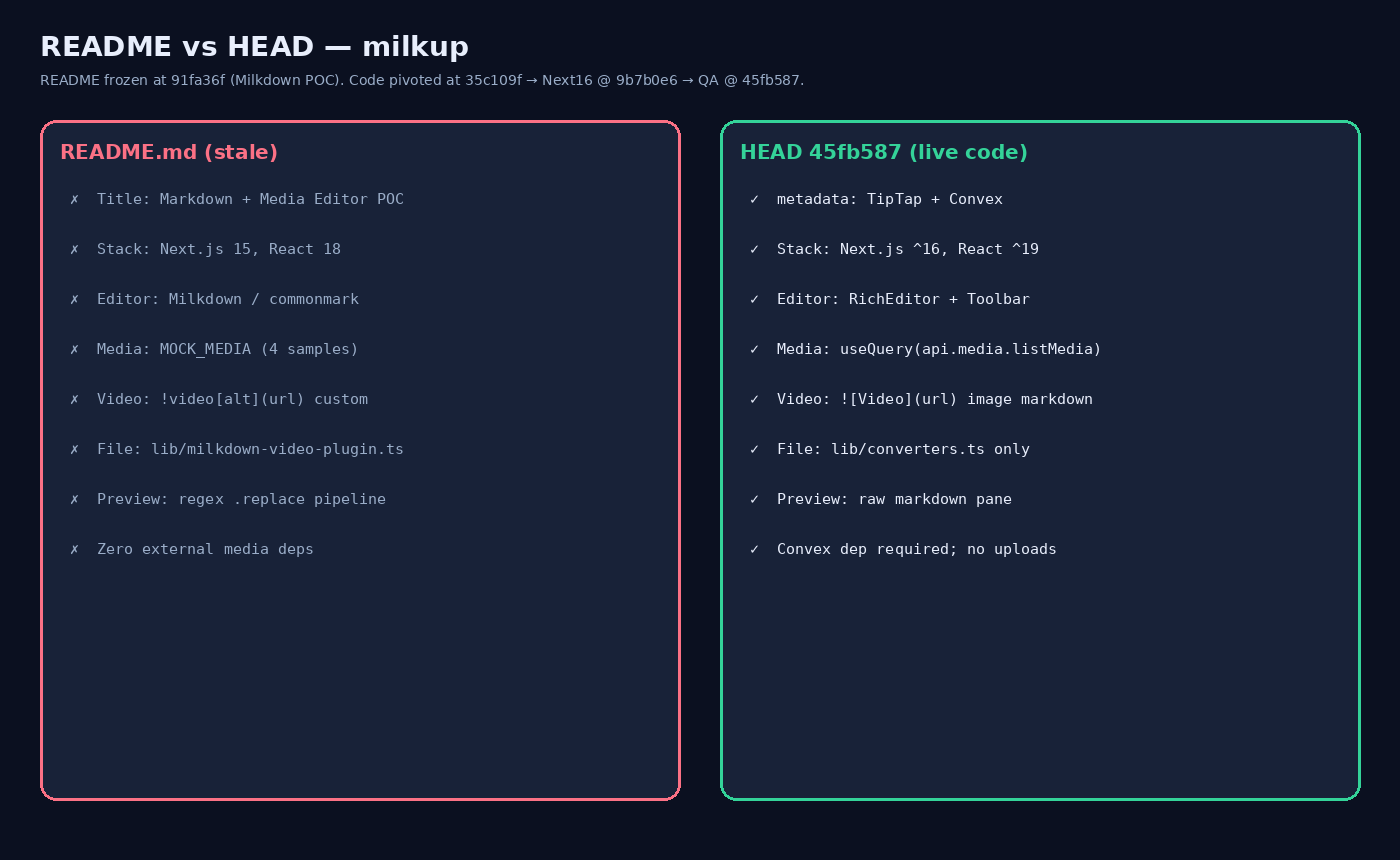The image size is (1400, 860).
Task: Click the check mark beside 'metadata: TipTap'
Action: click(754, 199)
